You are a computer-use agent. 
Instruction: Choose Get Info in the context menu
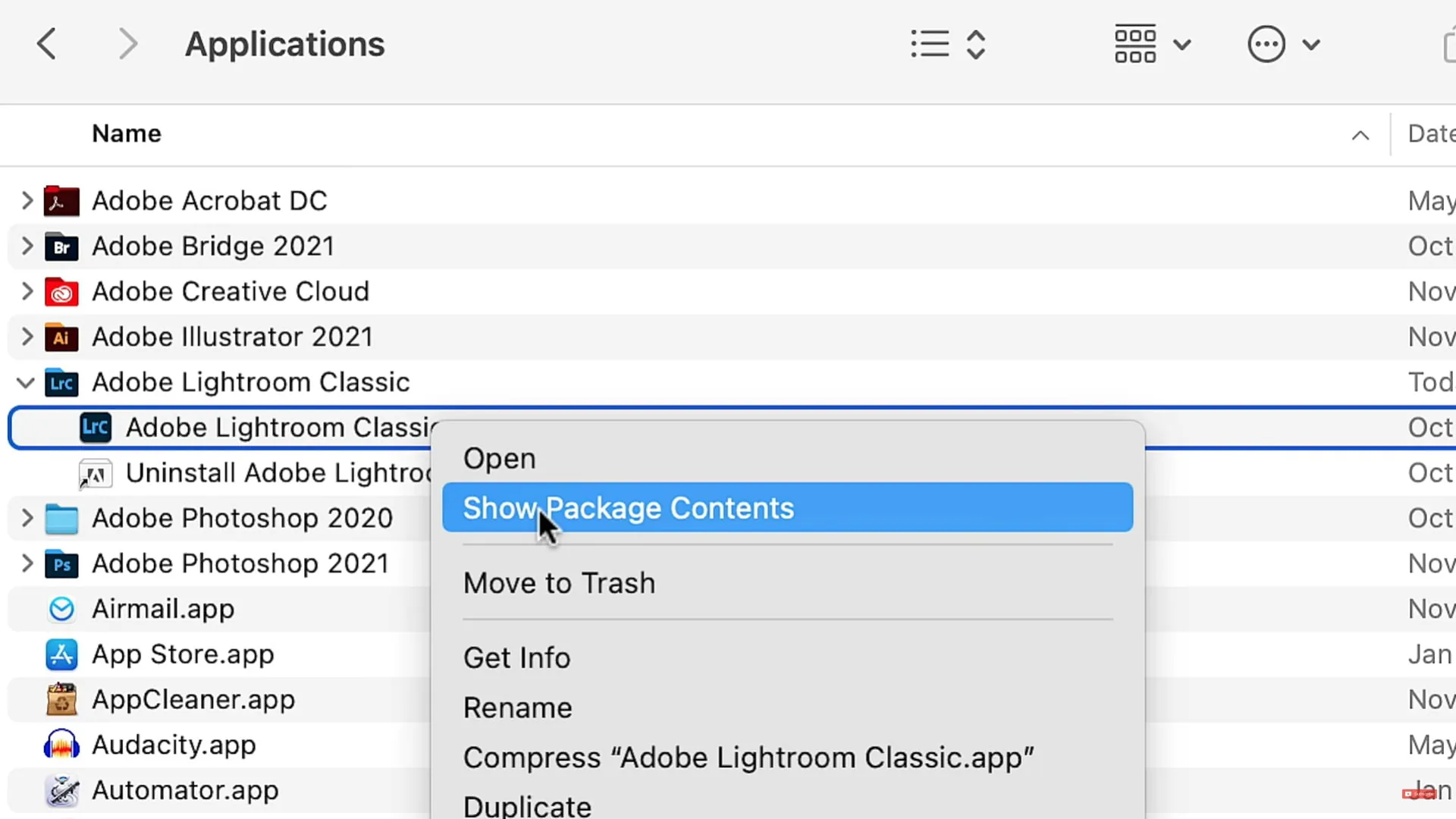coord(516,657)
